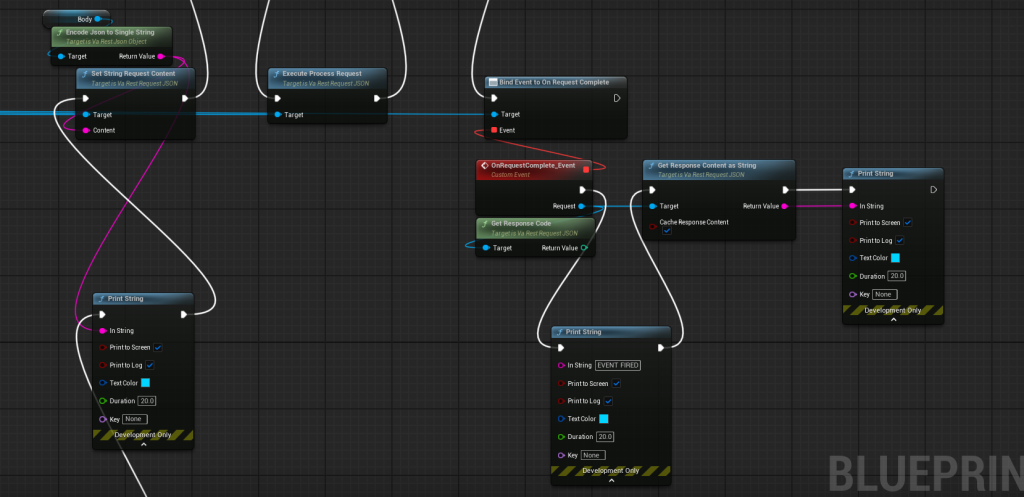Collapse the rightmost Print String's advanced options
Image resolution: width=1024 pixels, height=497 pixels.
pos(893,319)
